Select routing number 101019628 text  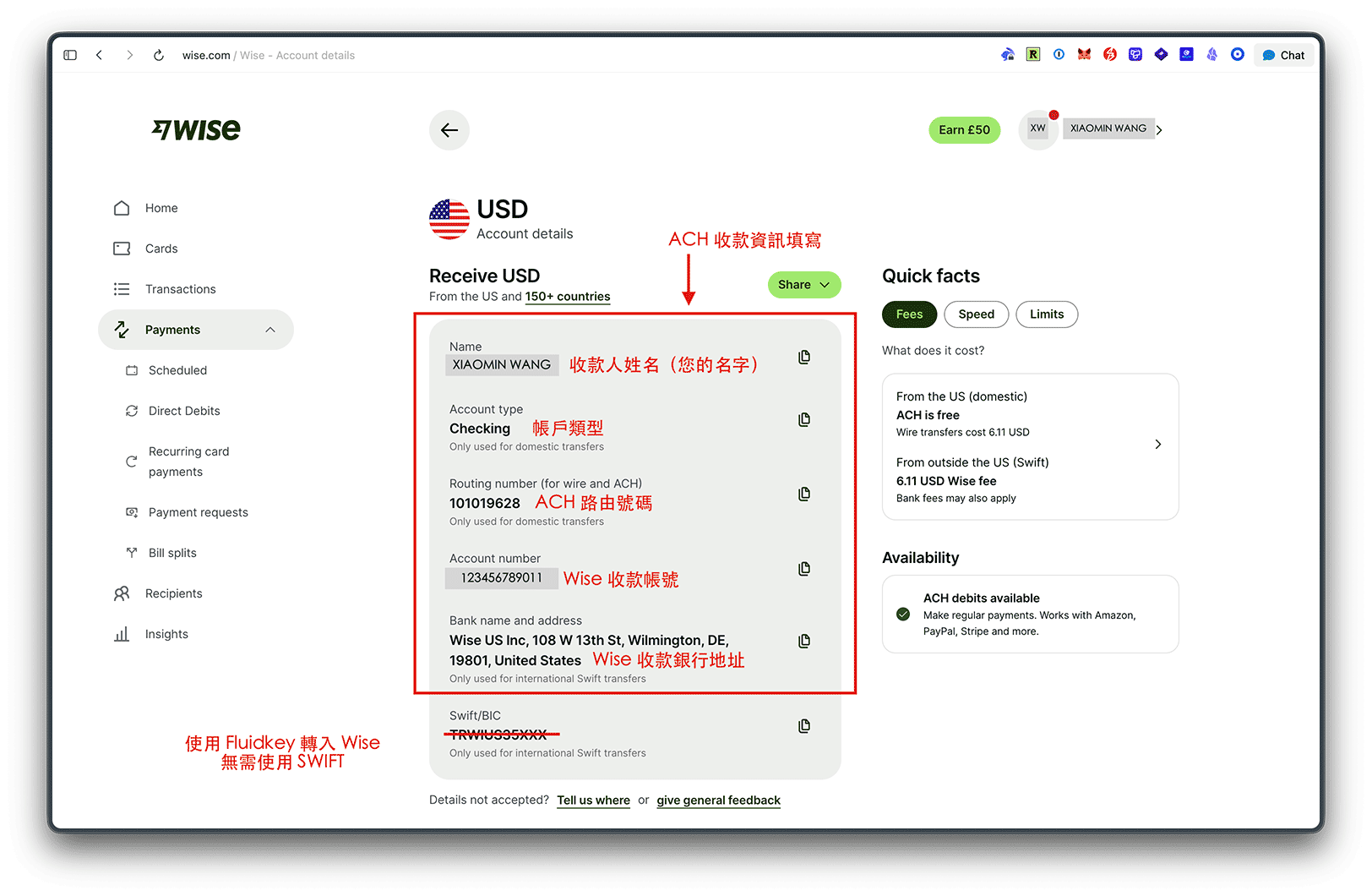pyautogui.click(x=485, y=504)
